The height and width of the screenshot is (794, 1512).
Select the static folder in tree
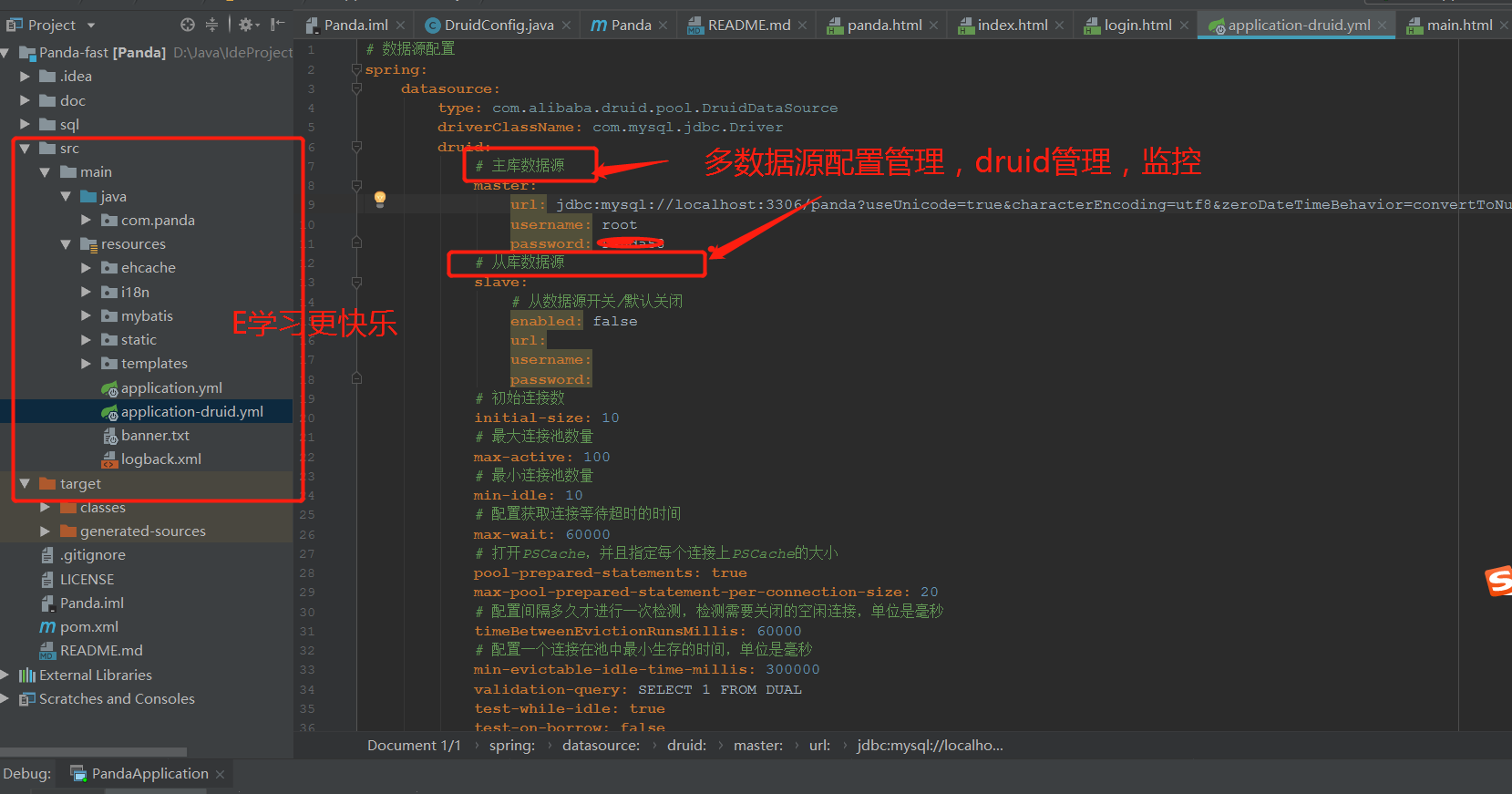click(x=139, y=340)
